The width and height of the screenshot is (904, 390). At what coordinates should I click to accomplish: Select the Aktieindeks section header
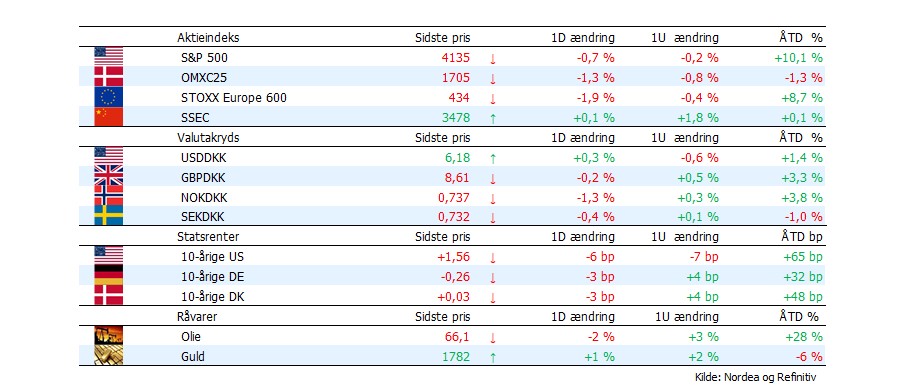(x=208, y=38)
